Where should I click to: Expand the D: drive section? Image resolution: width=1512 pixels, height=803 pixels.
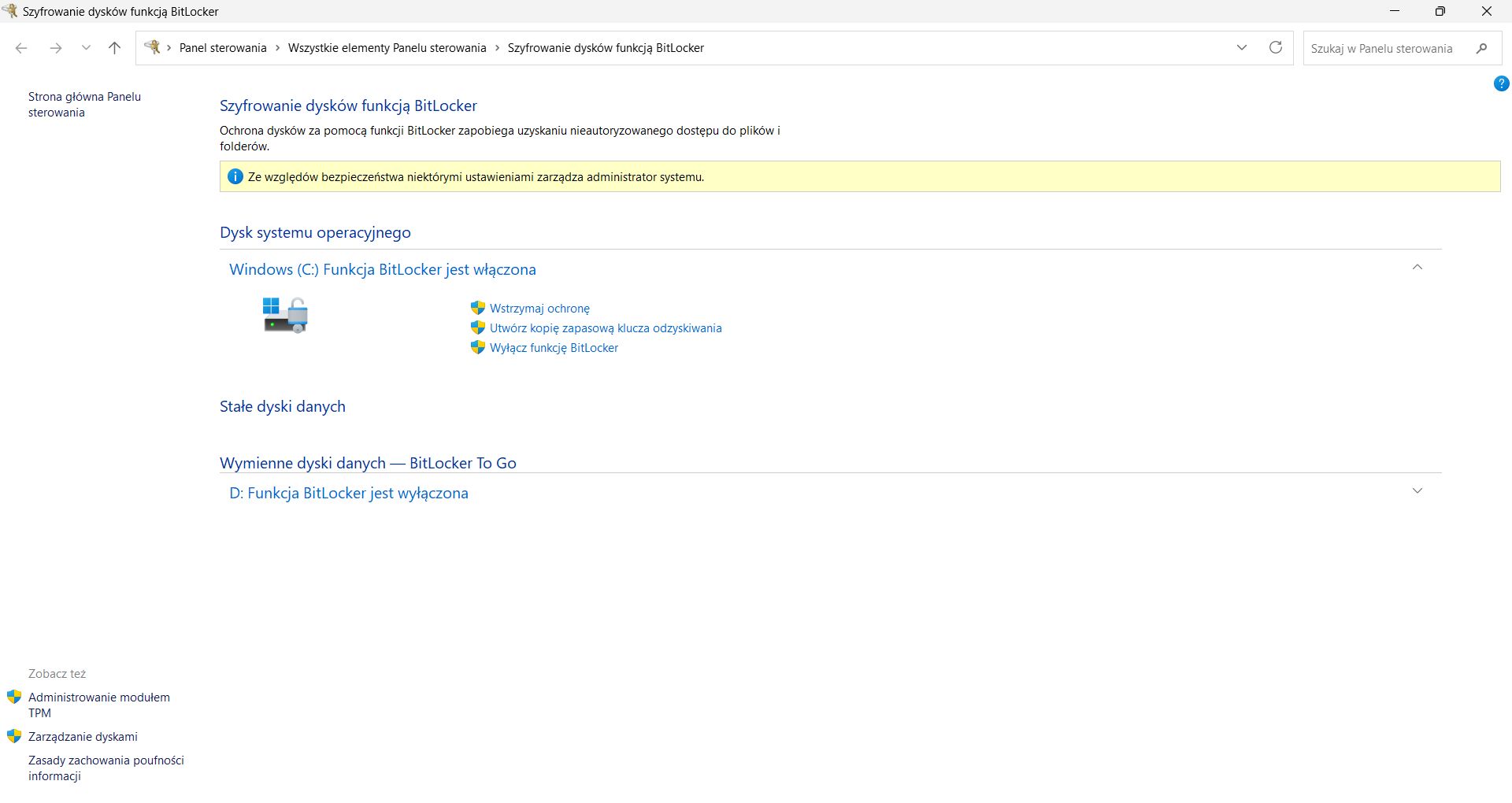coord(1417,491)
